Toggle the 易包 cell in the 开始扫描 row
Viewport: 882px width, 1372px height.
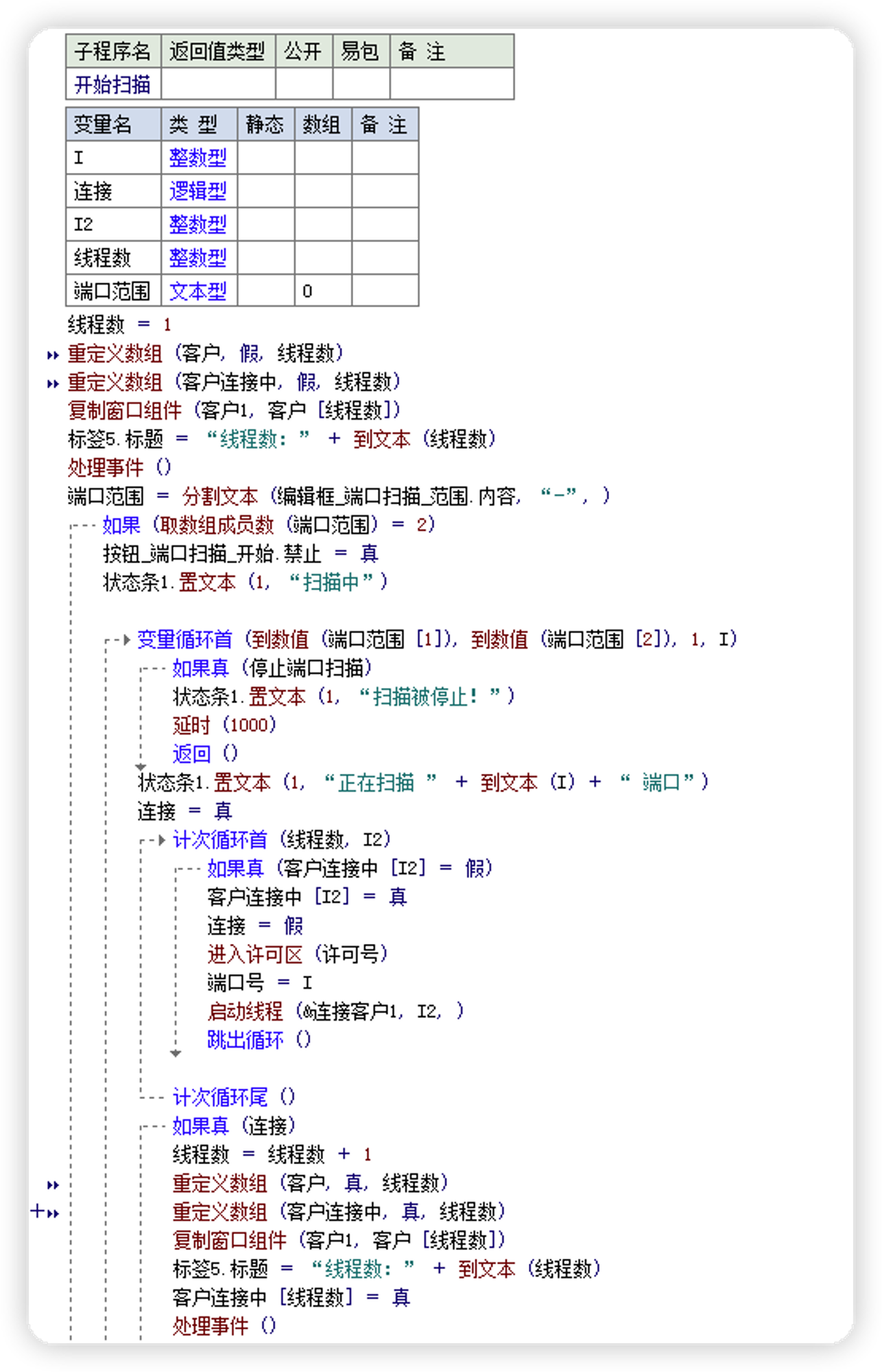tap(361, 84)
